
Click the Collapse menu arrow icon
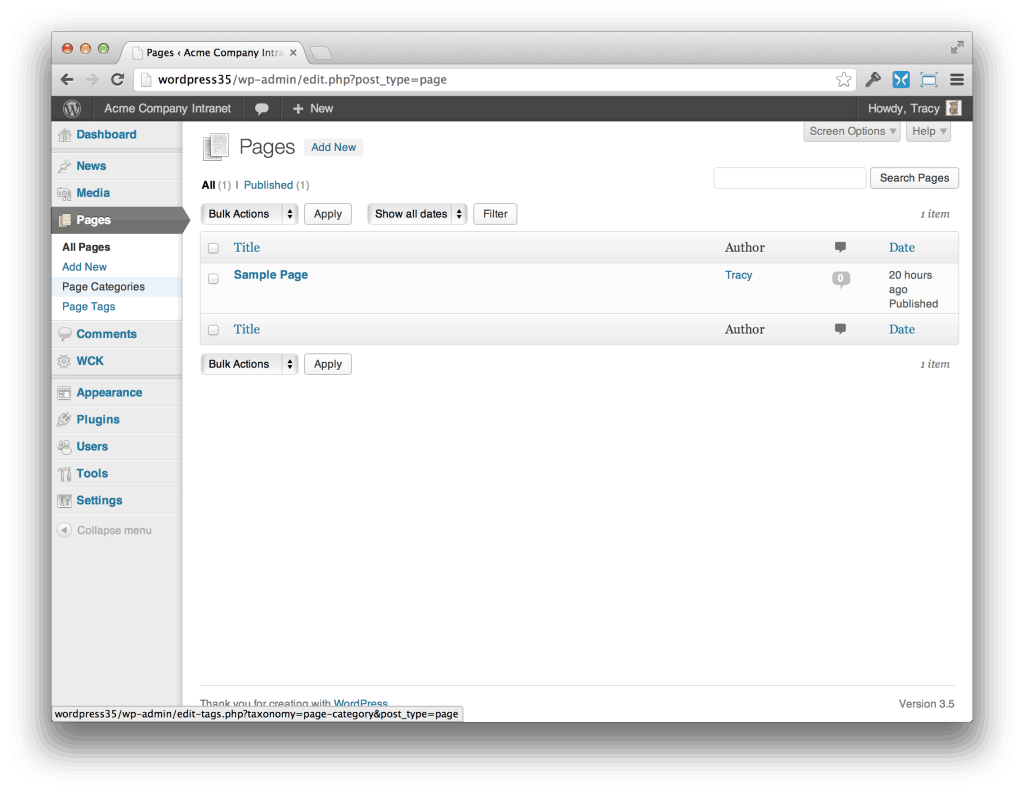pos(64,530)
